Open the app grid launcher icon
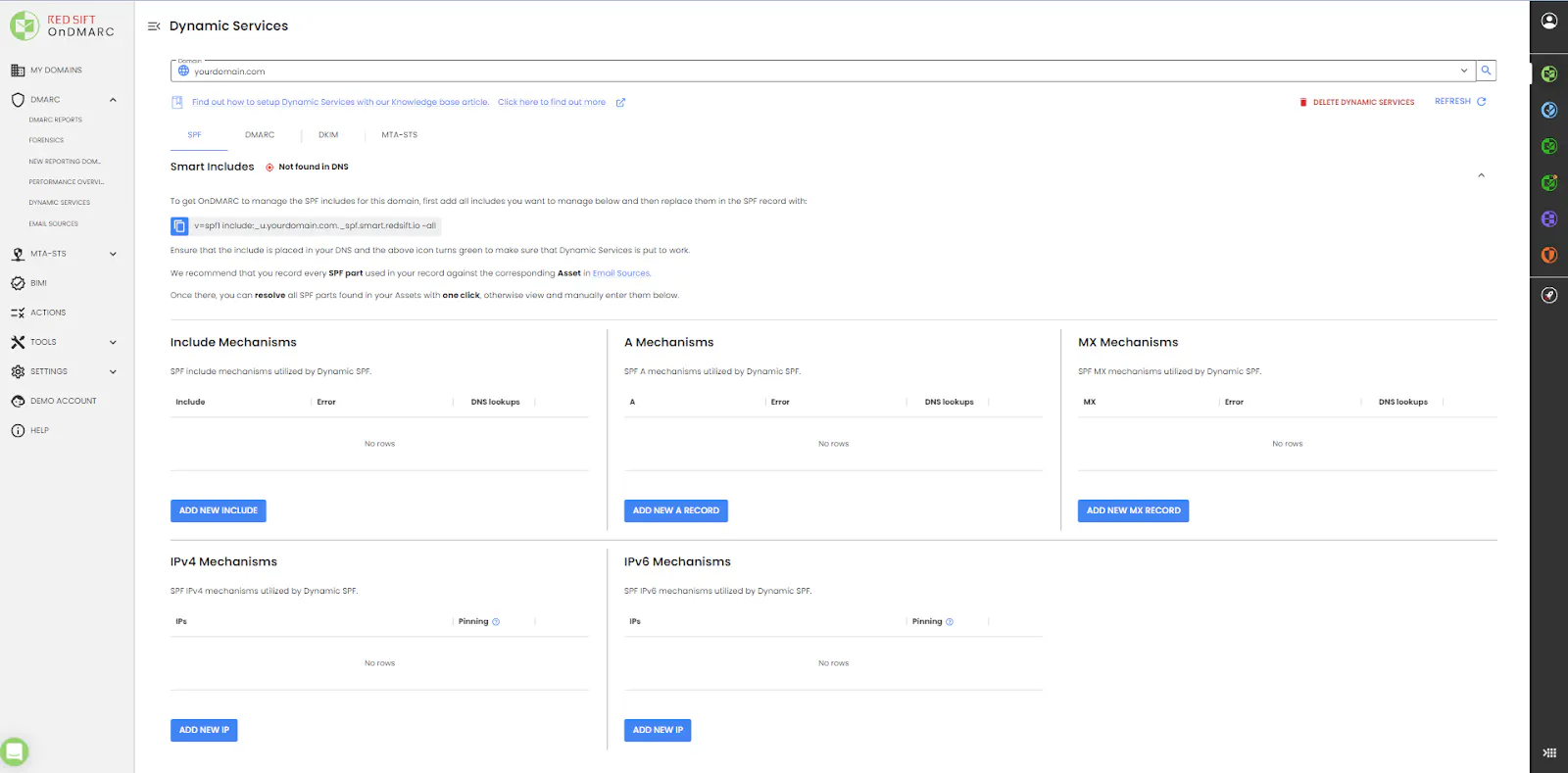Image resolution: width=1568 pixels, height=773 pixels. click(1549, 752)
